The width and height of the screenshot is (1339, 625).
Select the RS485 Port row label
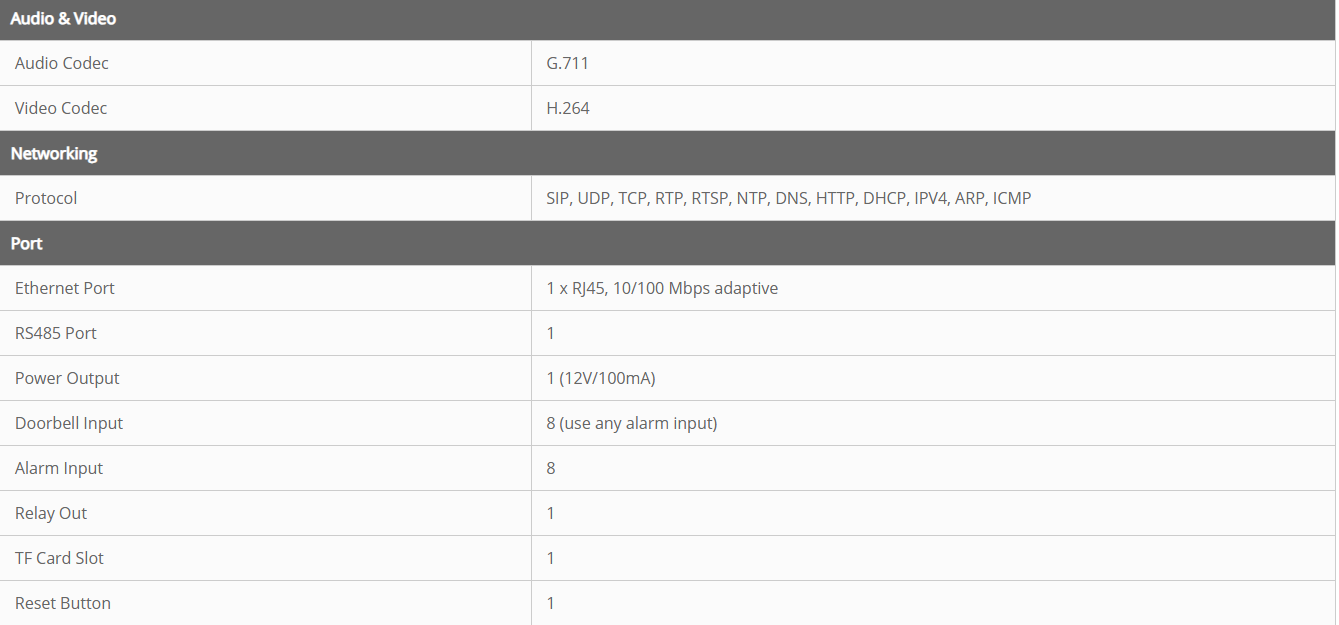click(56, 333)
